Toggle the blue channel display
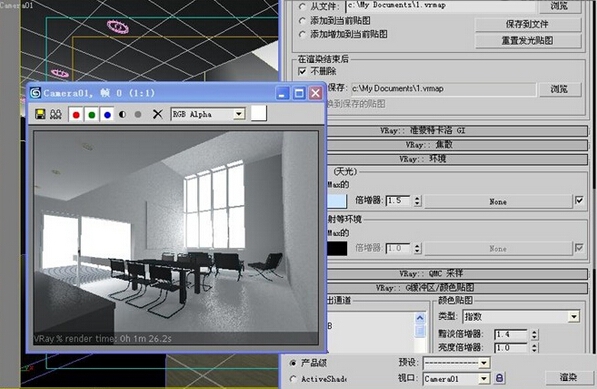 point(107,114)
